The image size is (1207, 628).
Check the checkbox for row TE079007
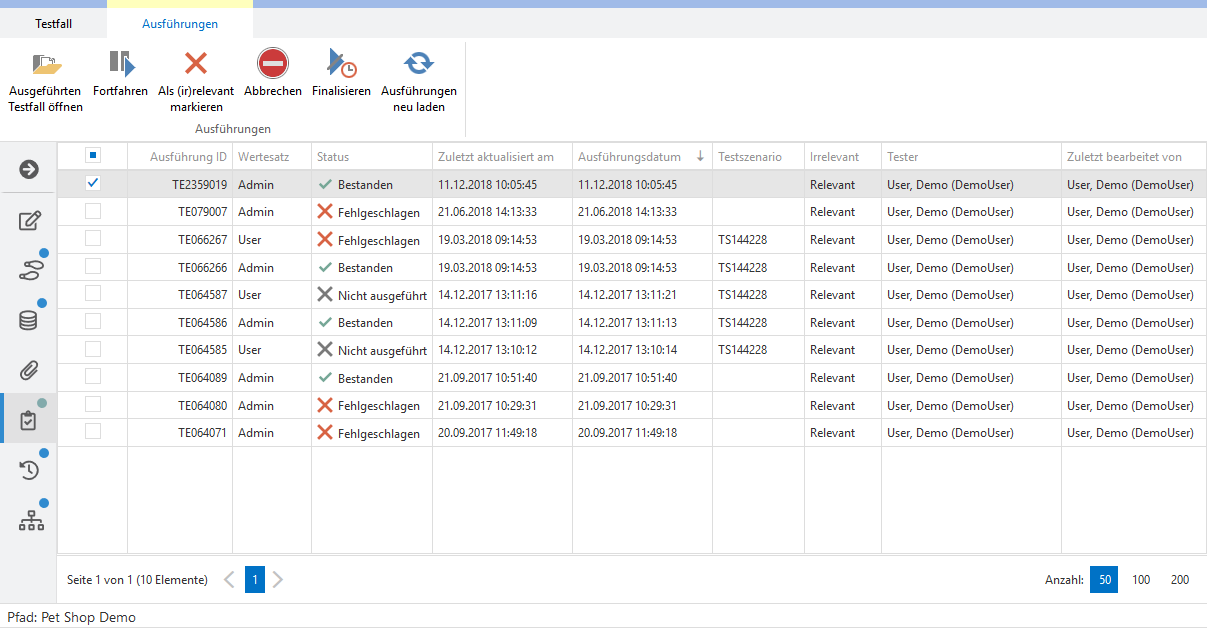pos(93,211)
